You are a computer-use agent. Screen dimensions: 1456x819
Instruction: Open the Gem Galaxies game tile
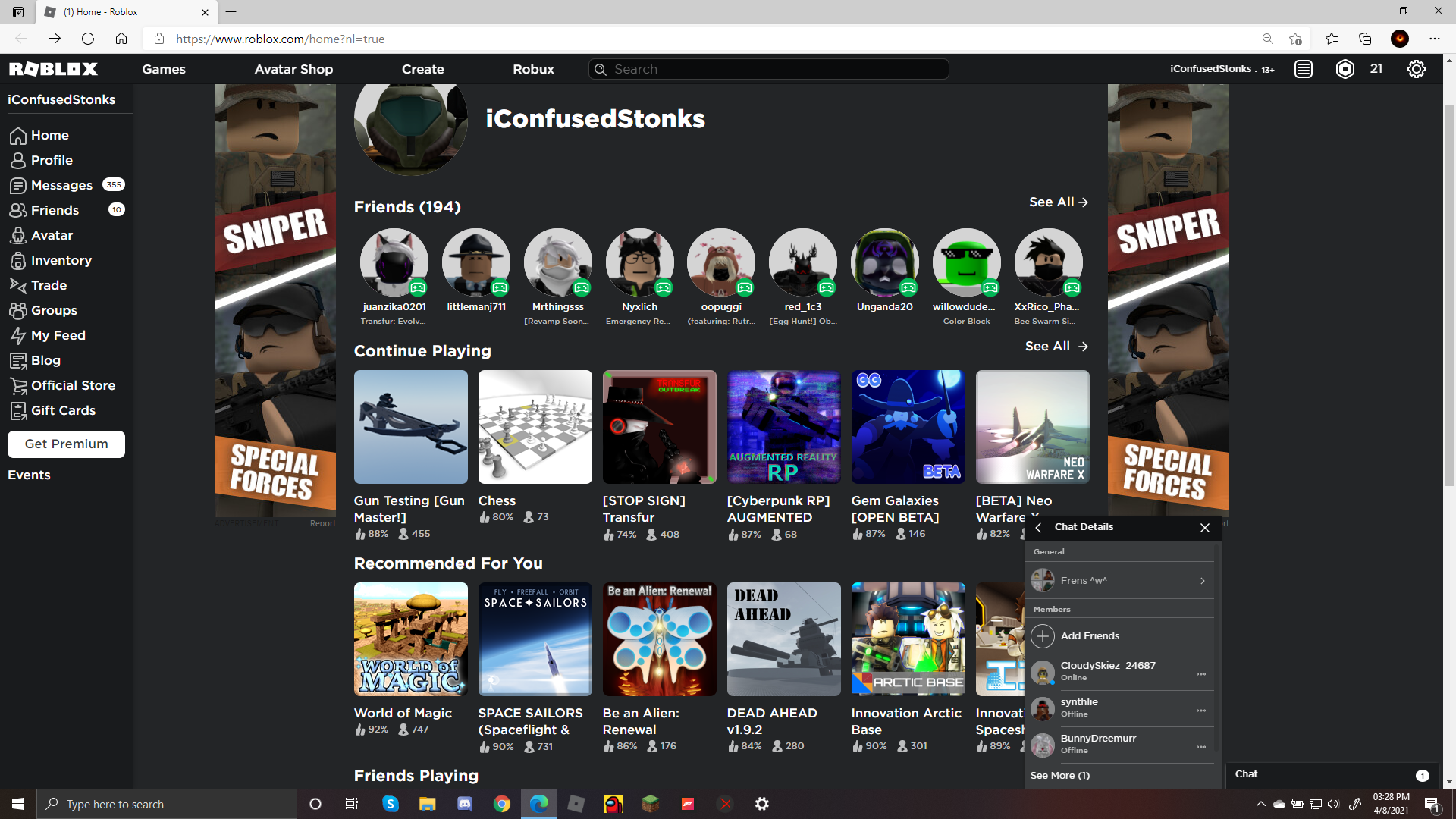(x=908, y=427)
